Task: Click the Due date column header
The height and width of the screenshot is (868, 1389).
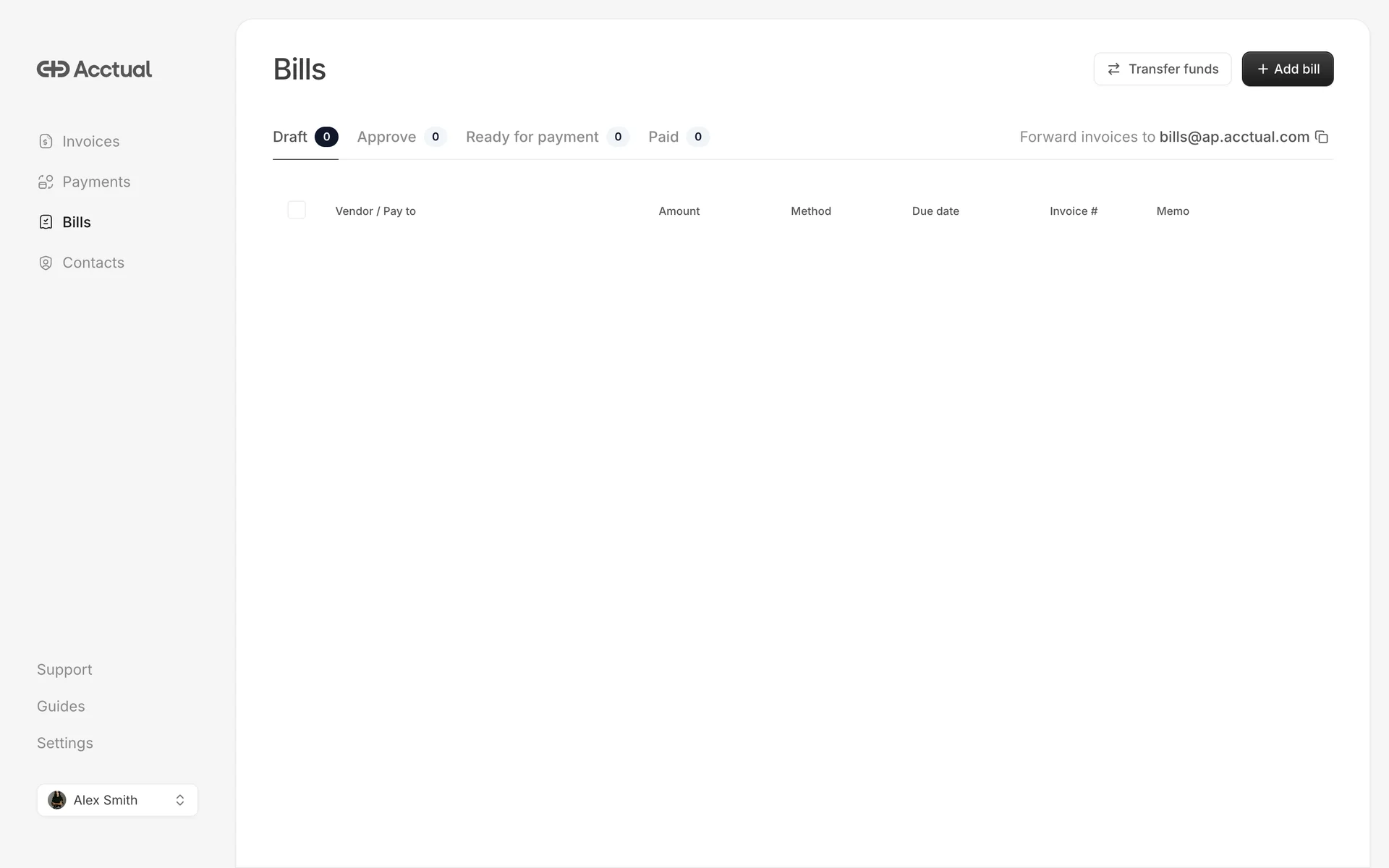Action: coord(935,210)
